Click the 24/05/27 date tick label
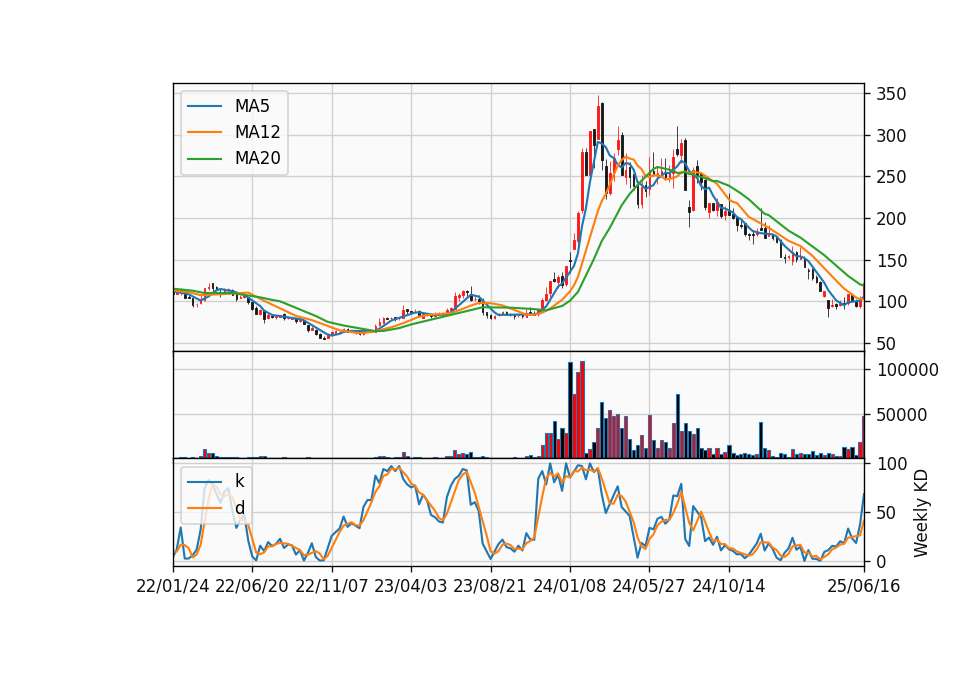 (x=649, y=587)
